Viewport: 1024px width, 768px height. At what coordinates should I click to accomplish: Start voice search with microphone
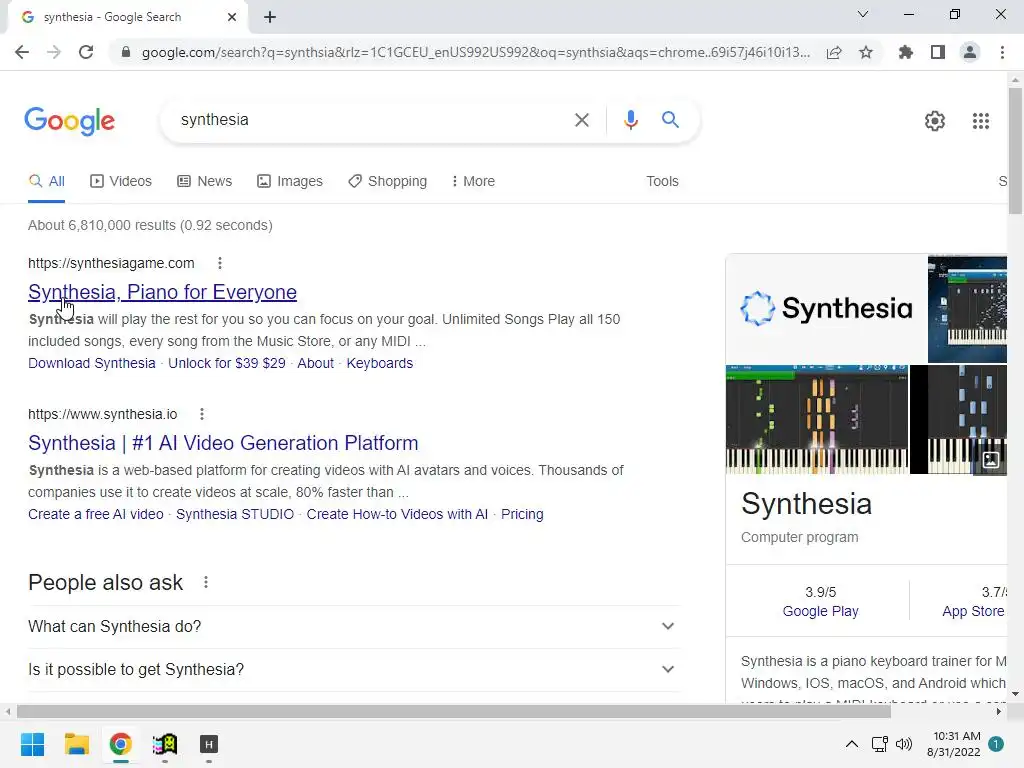click(630, 120)
